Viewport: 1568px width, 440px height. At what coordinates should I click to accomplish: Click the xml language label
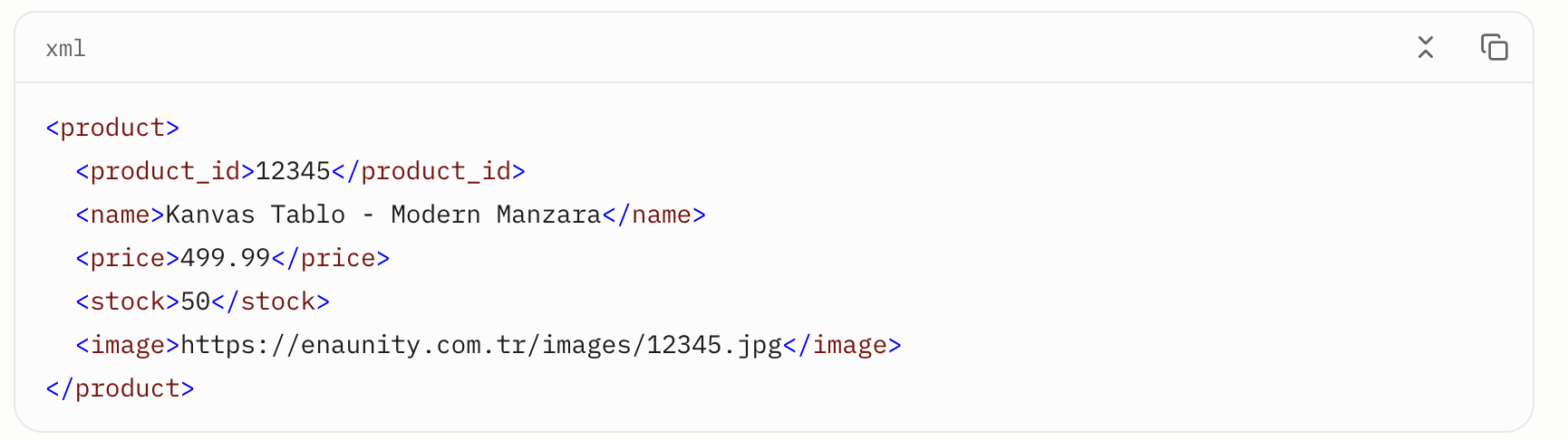(x=65, y=48)
